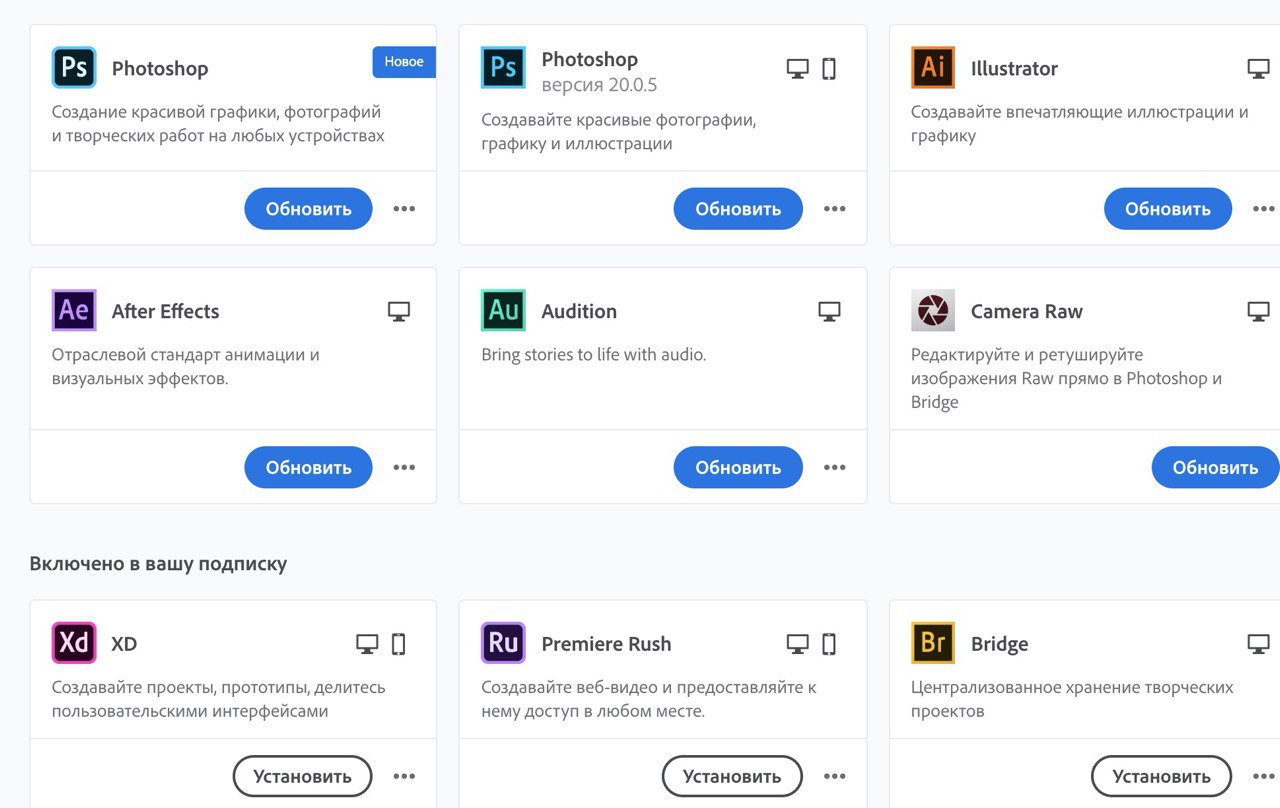This screenshot has height=808, width=1280.
Task: Click the "Illustrator" title text
Action: point(1014,69)
